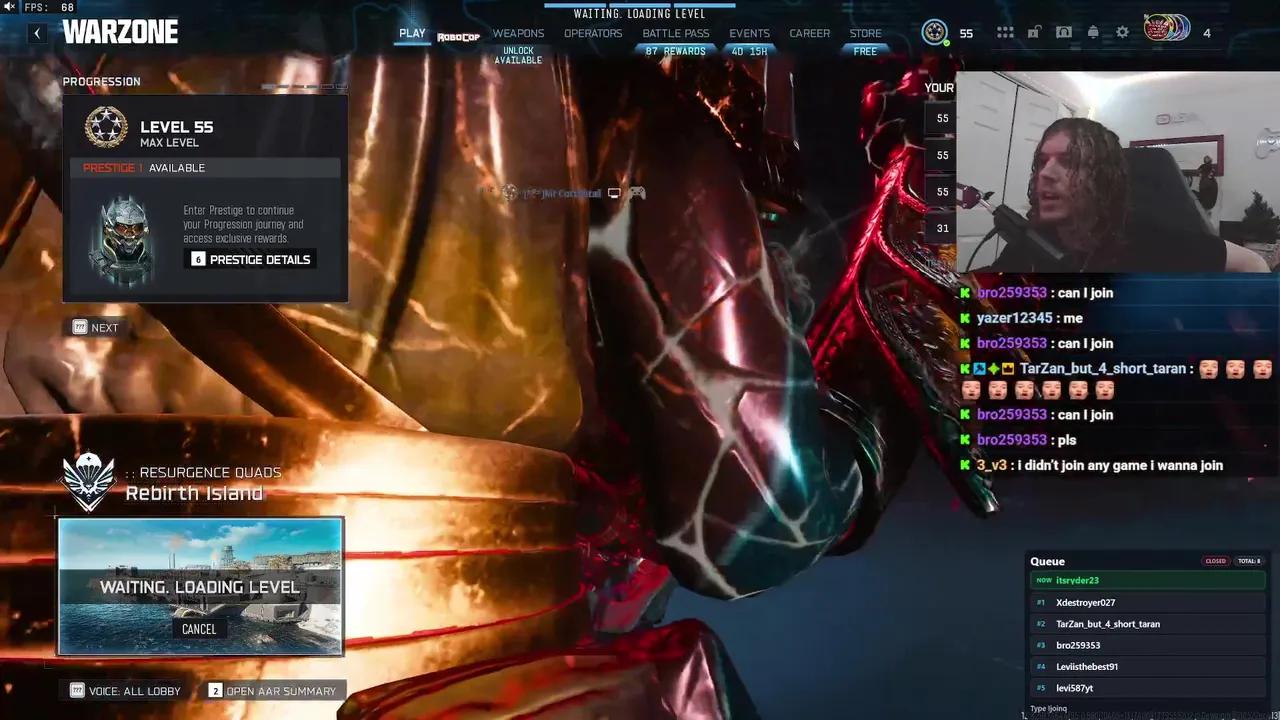1280x720 pixels.
Task: Click the Resurgence Quads parachute emblem
Action: (89, 481)
